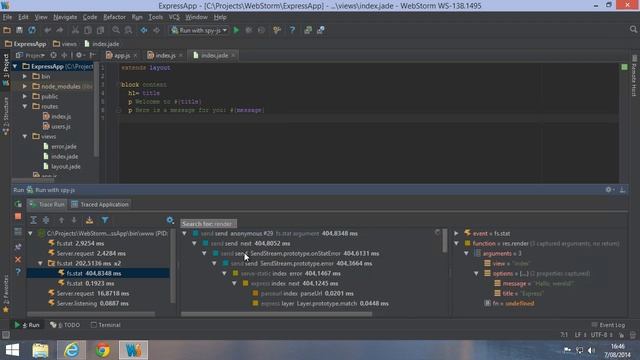The width and height of the screenshot is (640, 360).
Task: Collapse the ExpressApp root folder
Action: tap(15, 66)
